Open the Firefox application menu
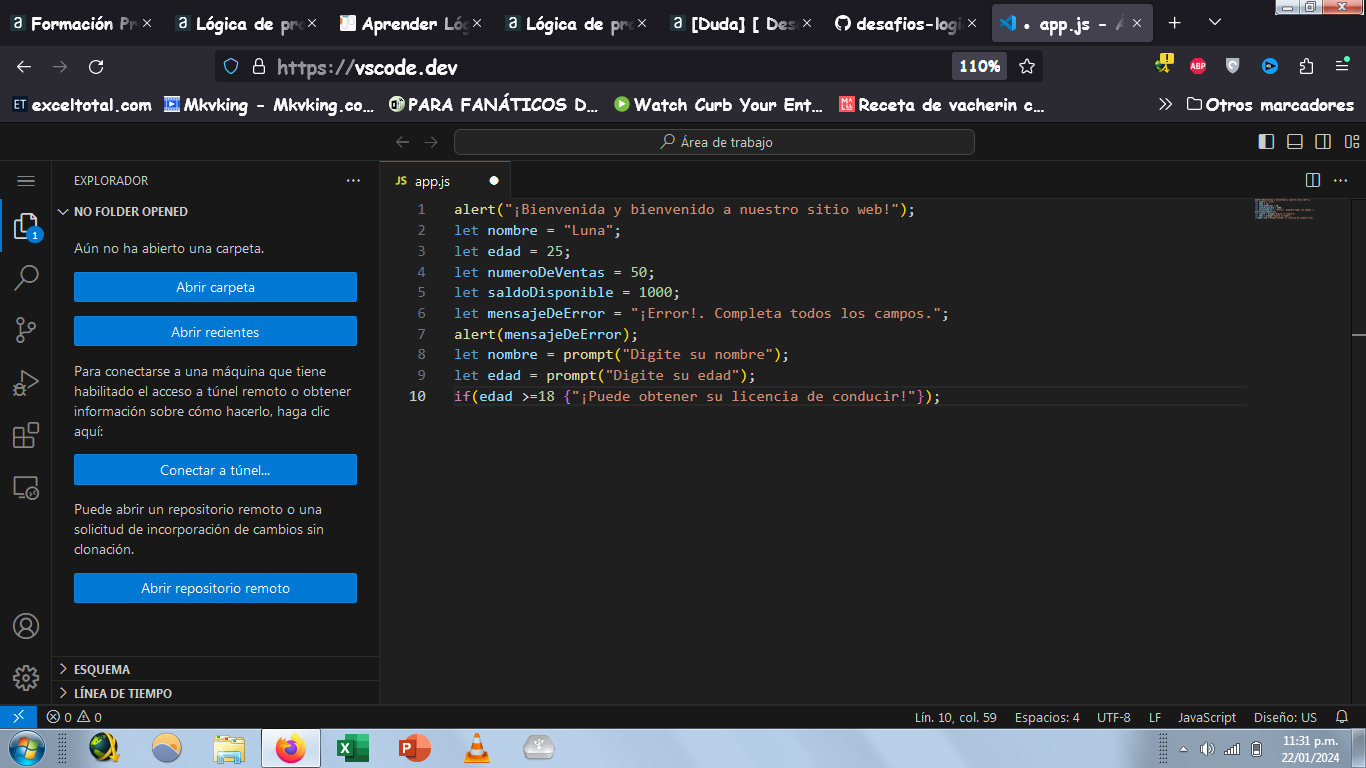The image size is (1366, 768). [x=1342, y=67]
